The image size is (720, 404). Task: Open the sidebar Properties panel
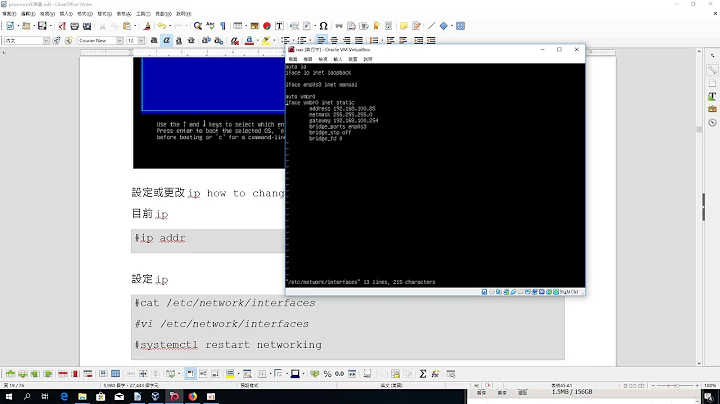pyautogui.click(x=712, y=70)
